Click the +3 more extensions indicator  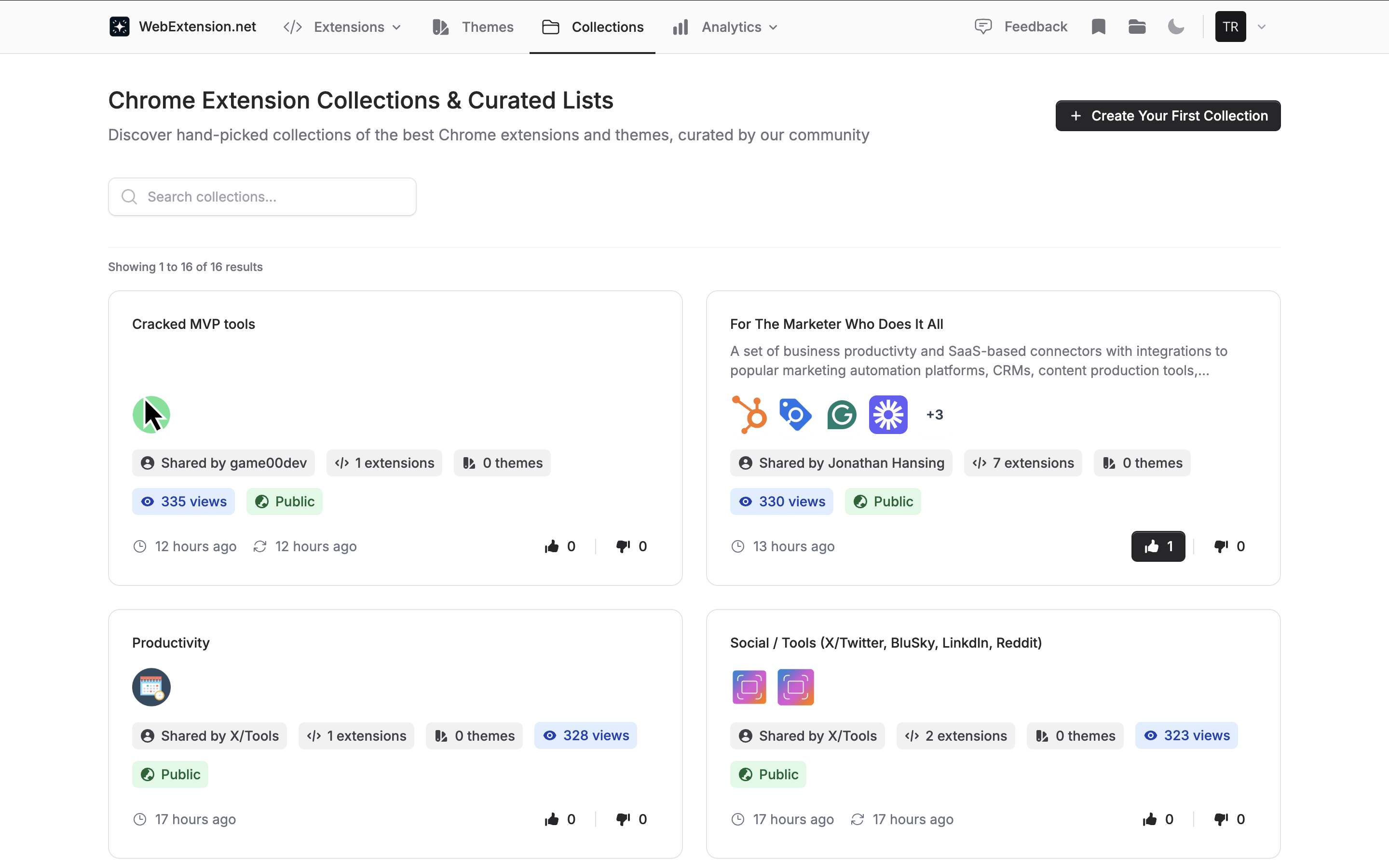934,414
